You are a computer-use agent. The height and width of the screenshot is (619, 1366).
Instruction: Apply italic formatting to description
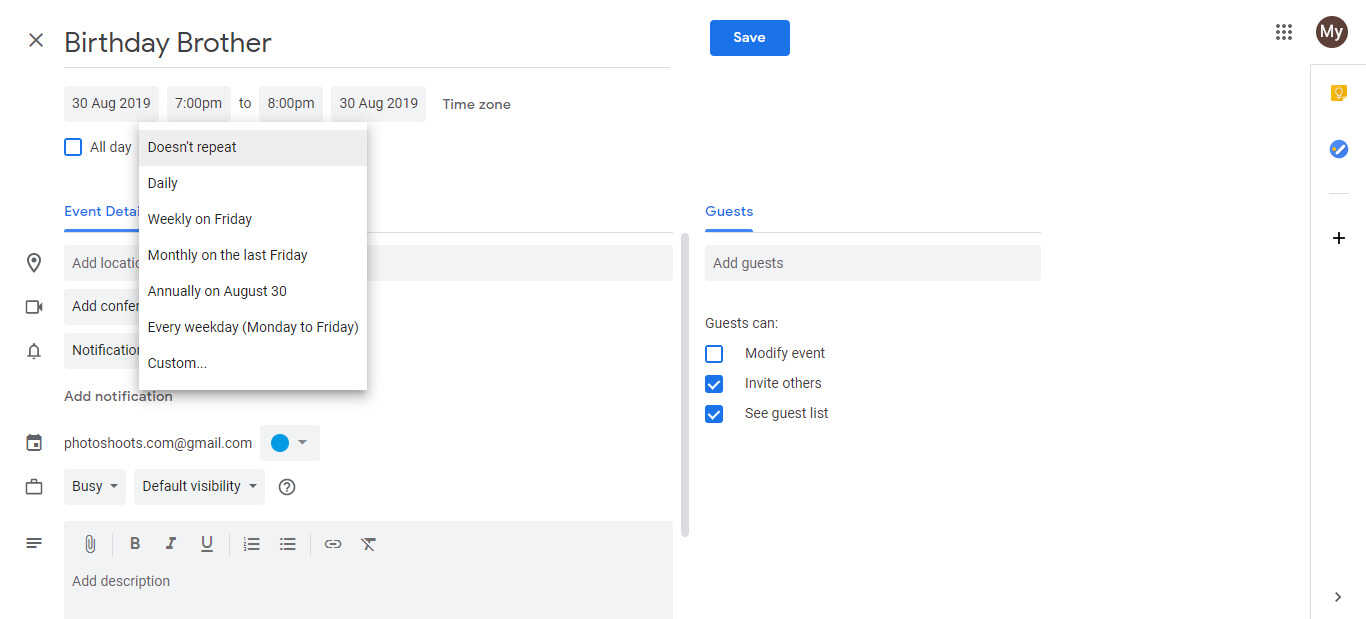(x=171, y=544)
